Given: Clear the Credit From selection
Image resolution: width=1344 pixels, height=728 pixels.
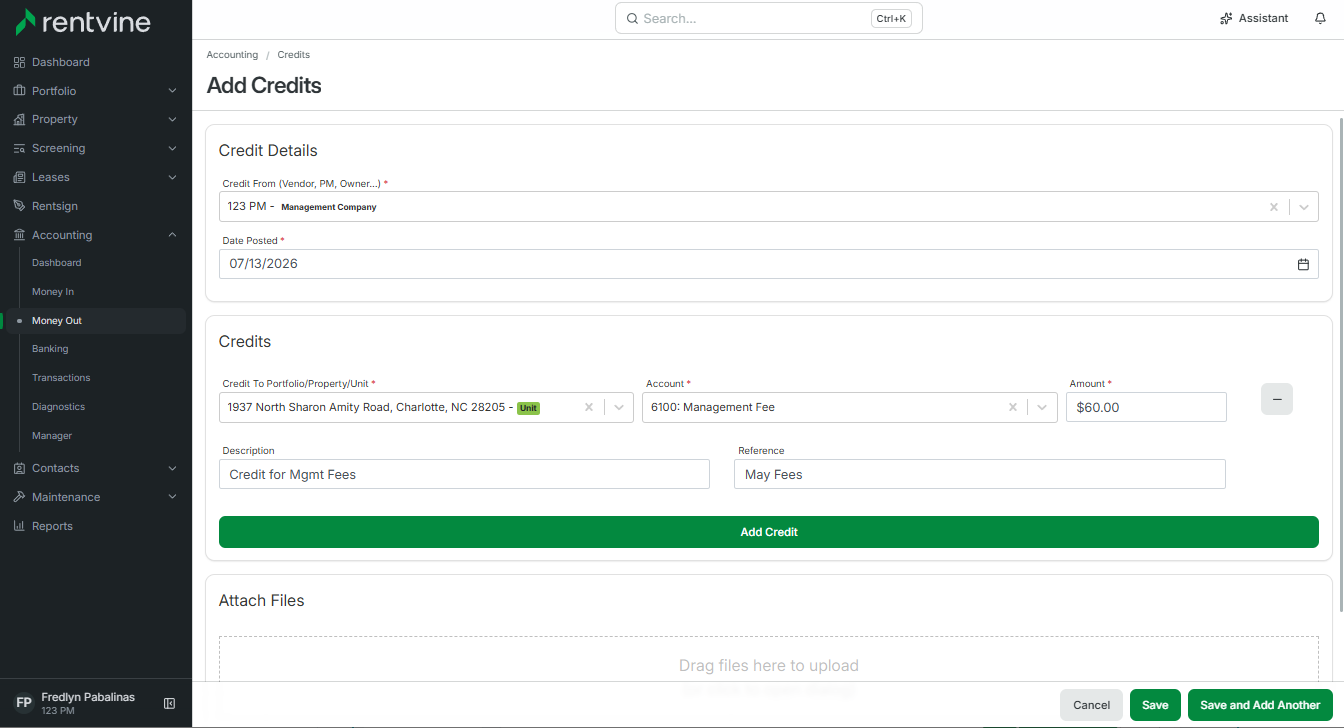Looking at the screenshot, I should click(x=1274, y=207).
